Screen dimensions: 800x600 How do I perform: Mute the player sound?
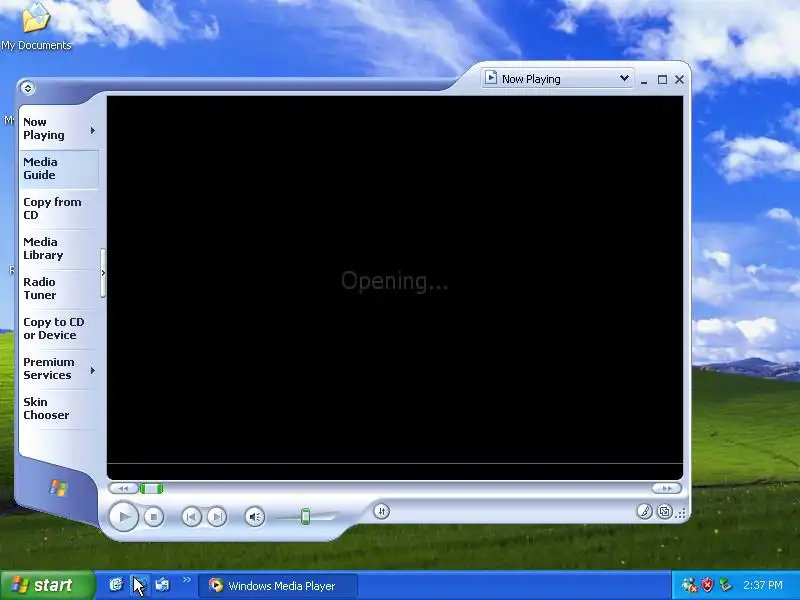pos(255,517)
